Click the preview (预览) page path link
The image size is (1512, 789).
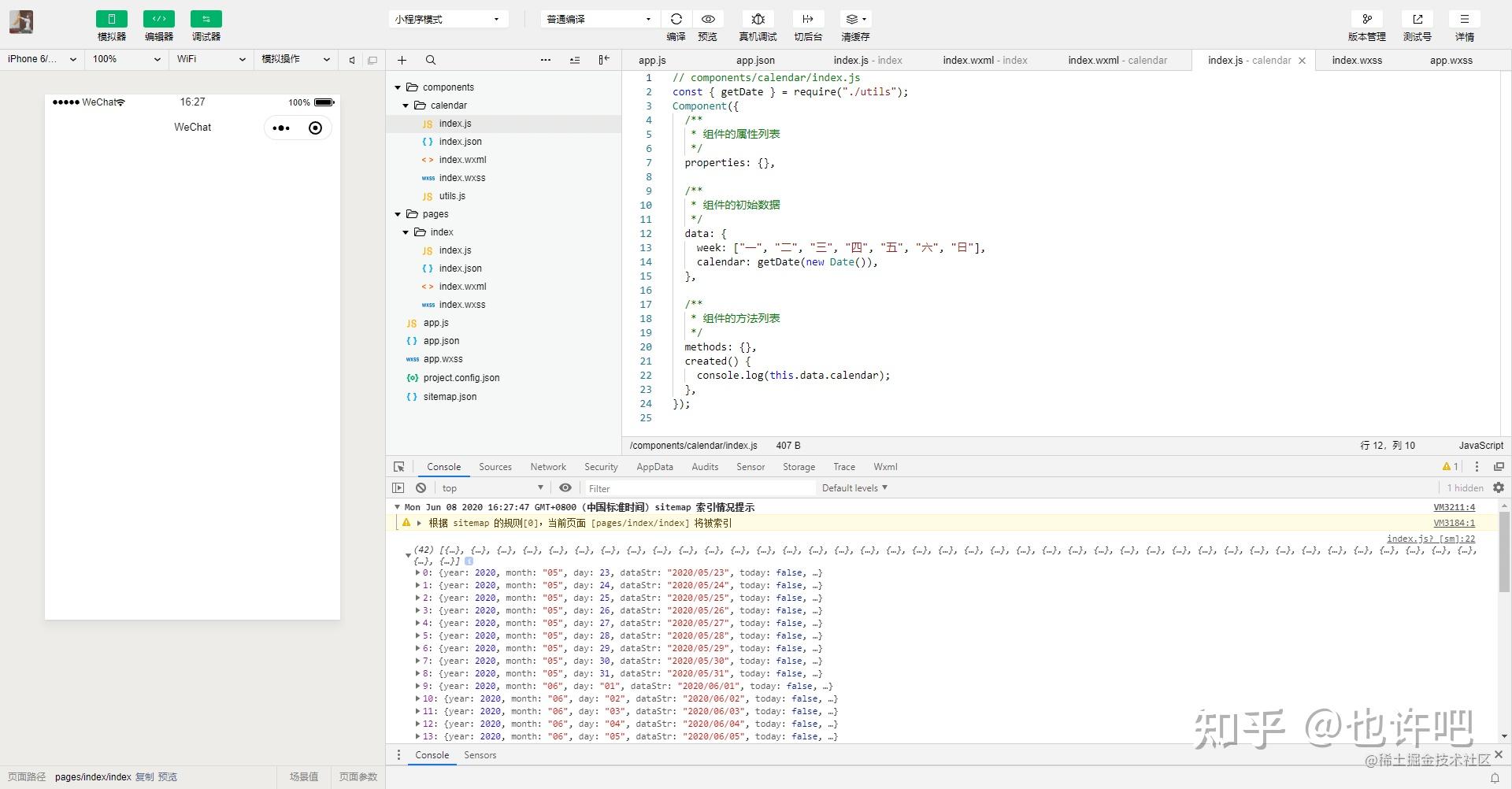[x=168, y=777]
